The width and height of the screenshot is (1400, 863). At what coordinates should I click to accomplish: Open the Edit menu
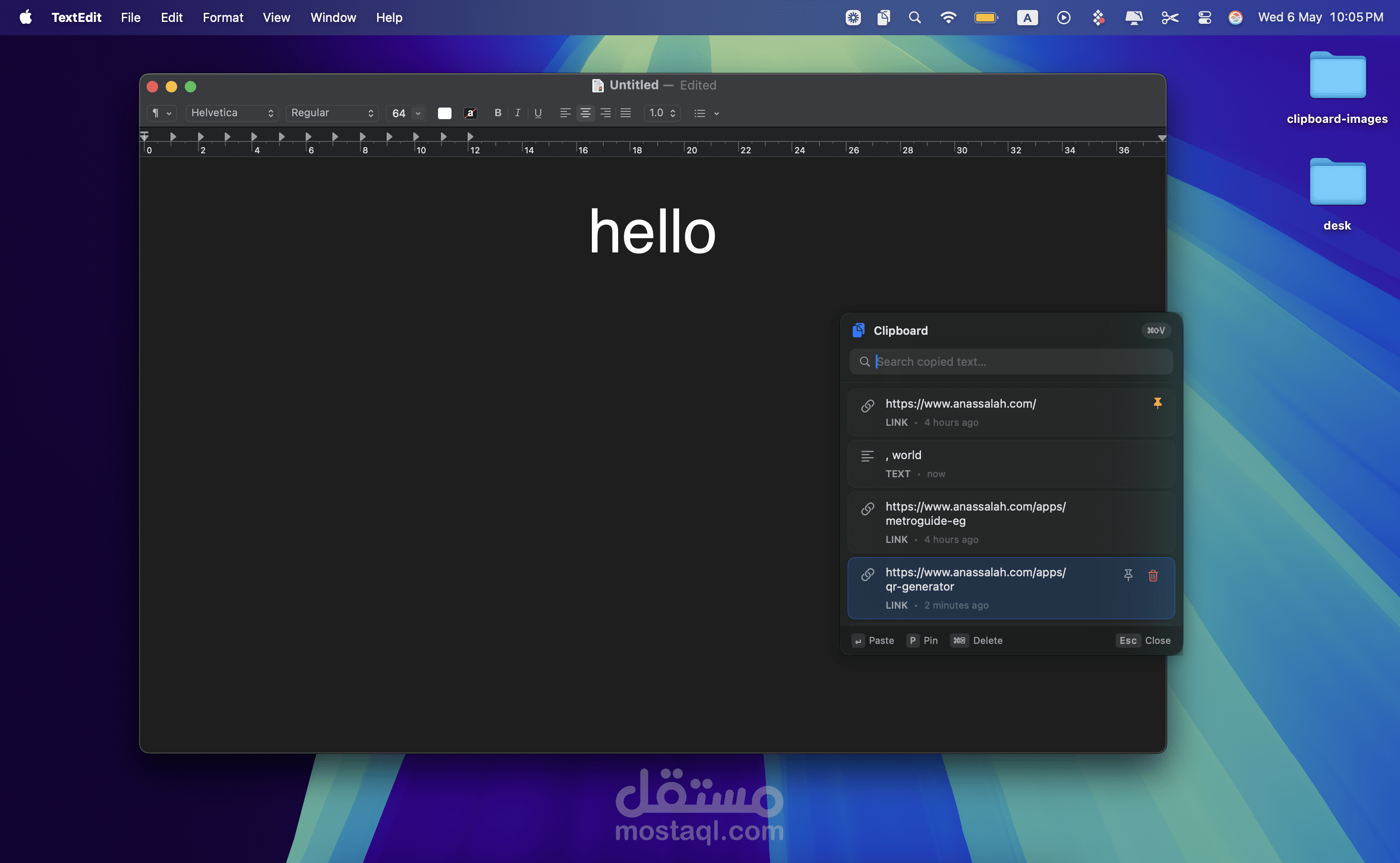tap(172, 18)
